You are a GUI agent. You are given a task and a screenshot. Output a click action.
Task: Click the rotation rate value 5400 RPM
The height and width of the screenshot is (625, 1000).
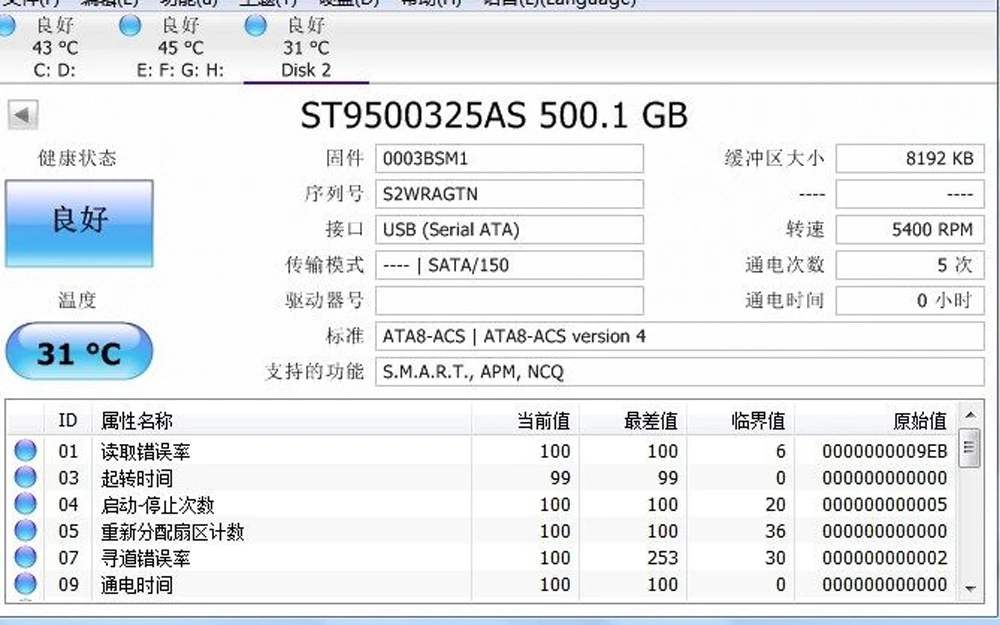[x=910, y=230]
